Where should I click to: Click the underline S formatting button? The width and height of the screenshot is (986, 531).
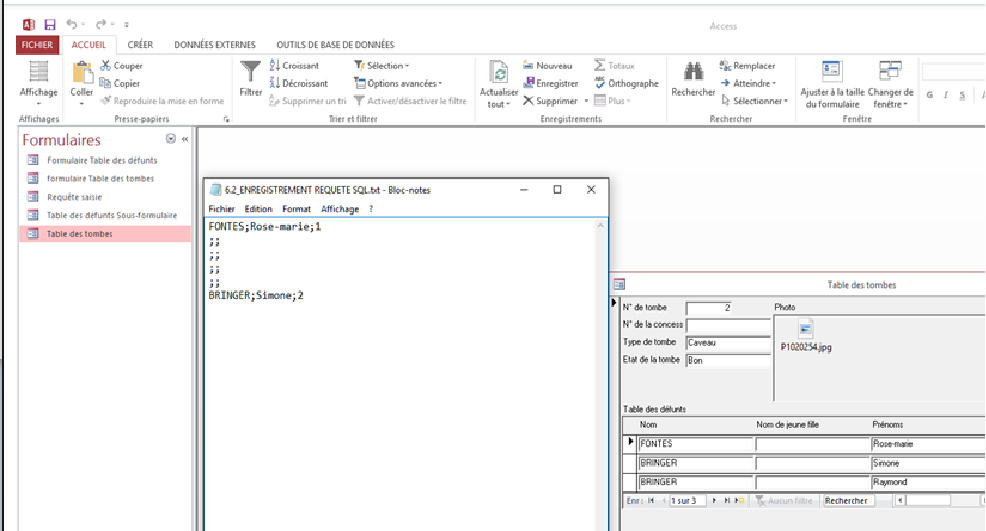[961, 95]
